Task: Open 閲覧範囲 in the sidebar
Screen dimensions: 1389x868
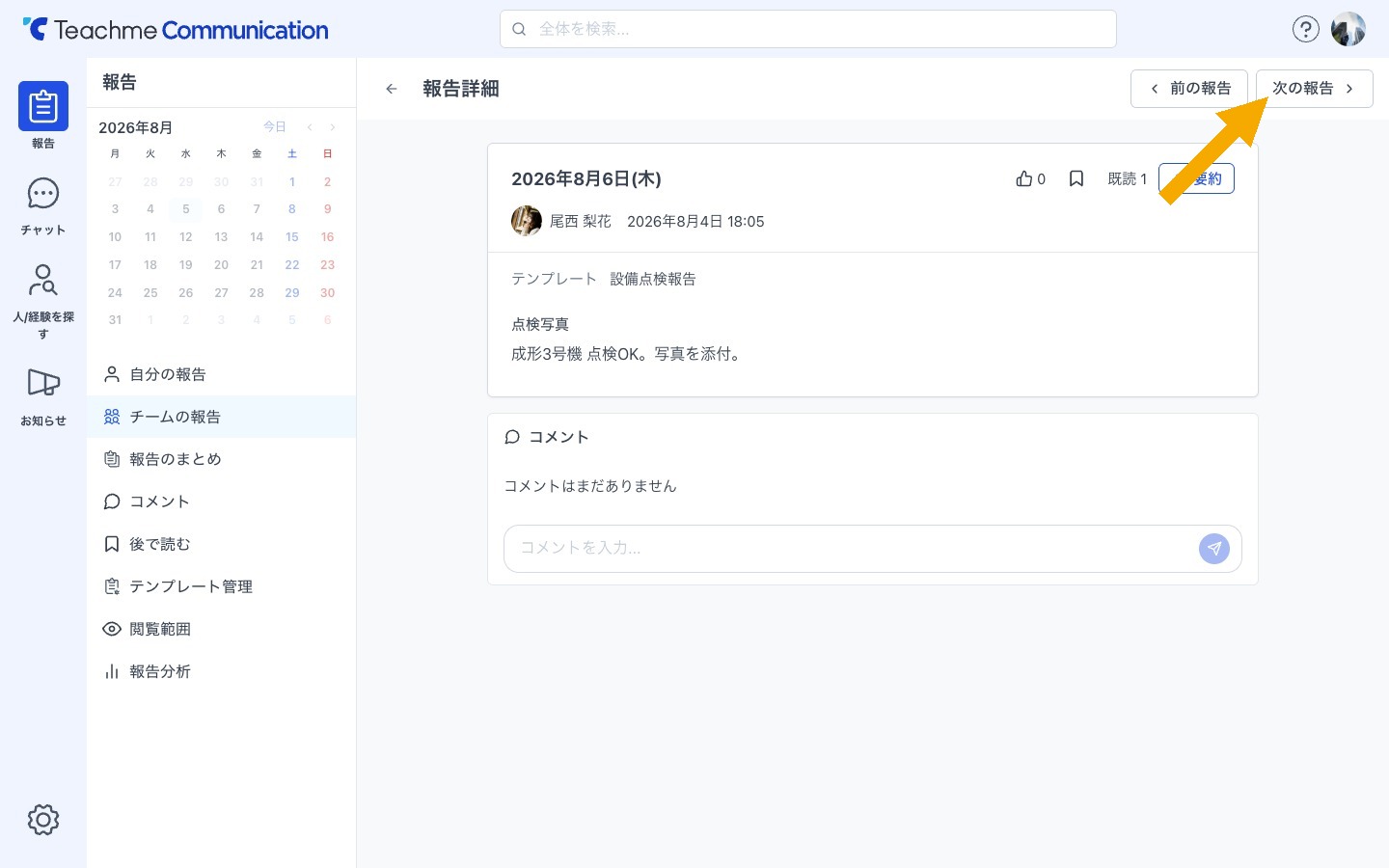Action: point(221,629)
